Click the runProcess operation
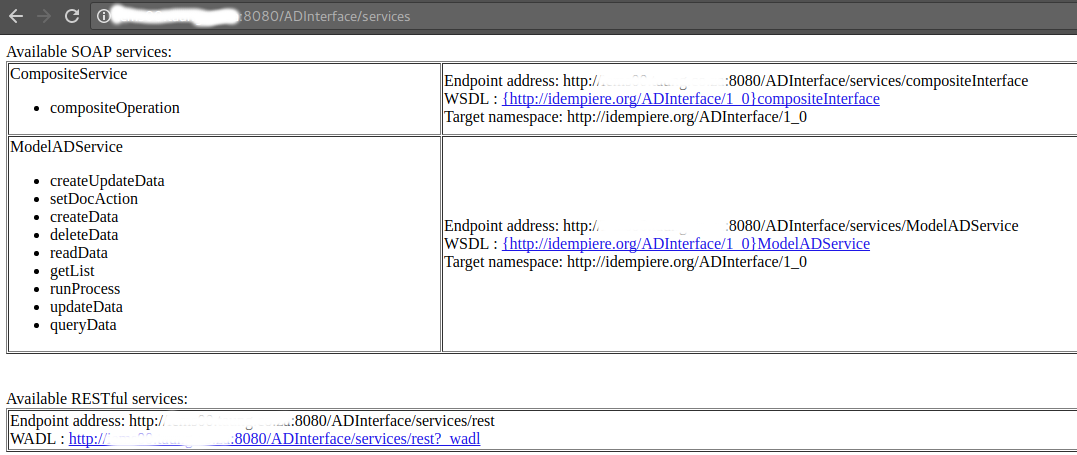 (84, 289)
